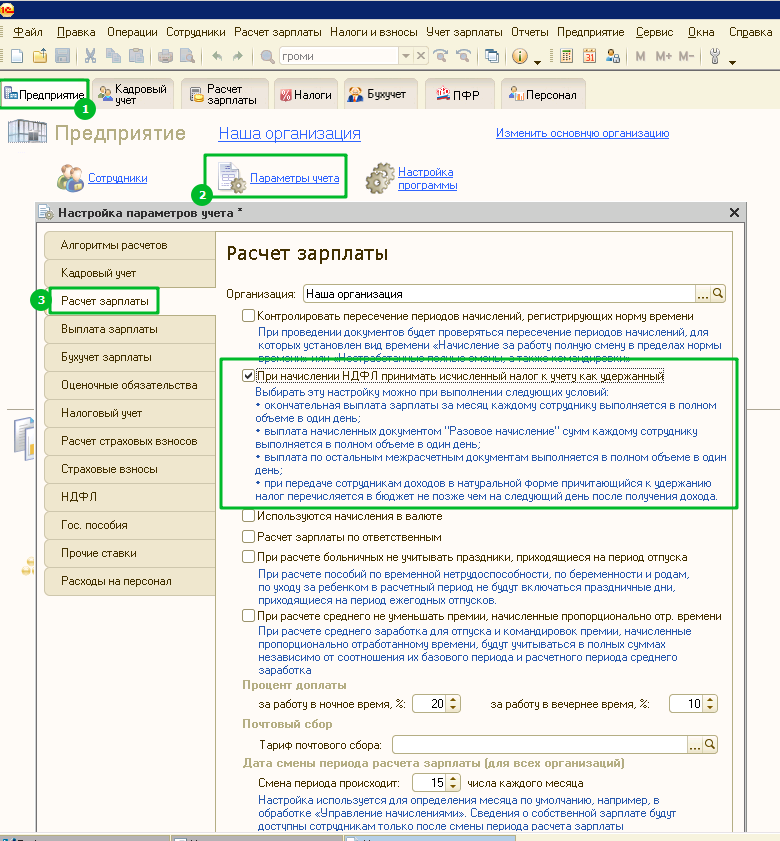
Task: Open the Налоги и взносы menu
Action: [373, 32]
